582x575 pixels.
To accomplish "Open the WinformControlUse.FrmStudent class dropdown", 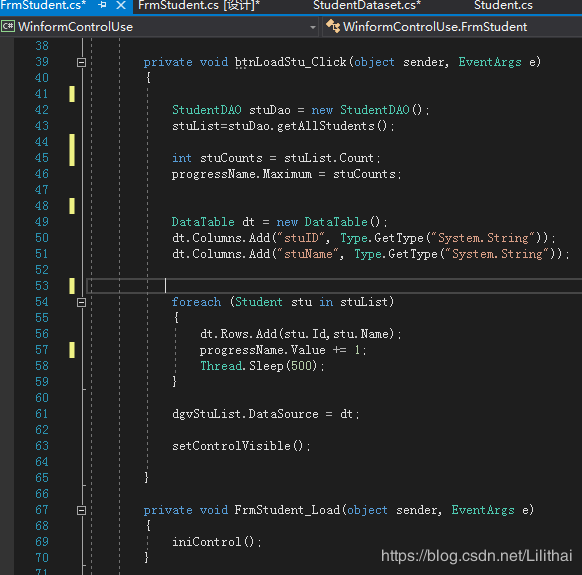I will click(452, 27).
